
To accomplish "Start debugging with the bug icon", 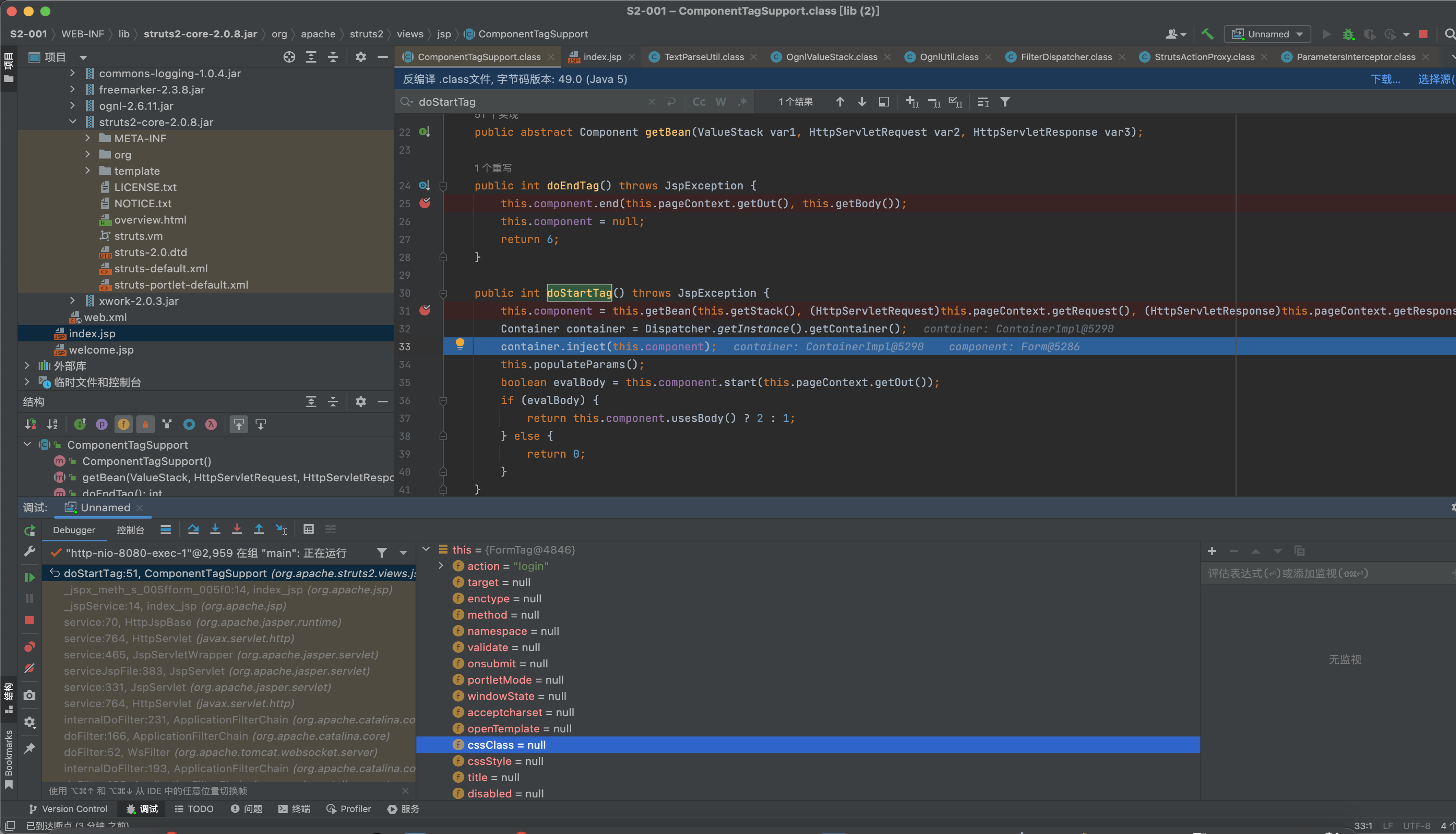I will (1348, 35).
